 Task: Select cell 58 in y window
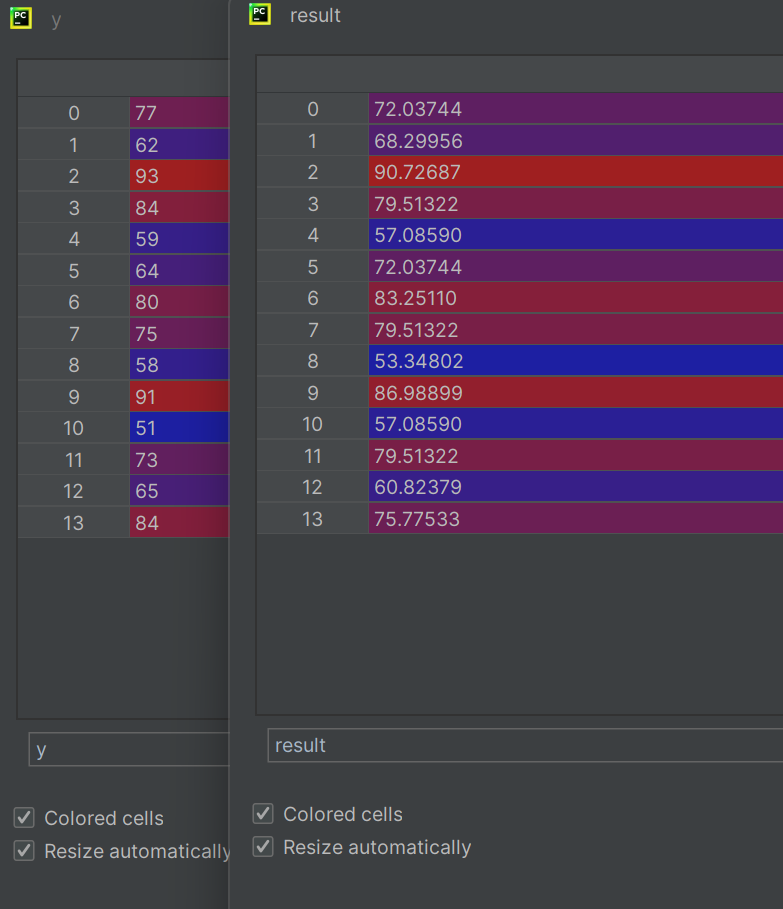click(x=180, y=365)
